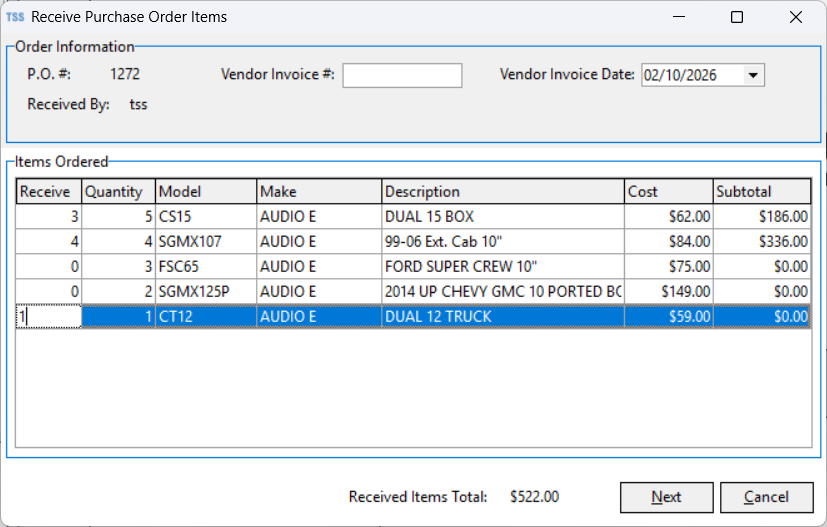Minimize the Receive Purchase Order Items window
This screenshot has height=527, width=827.
coord(678,17)
